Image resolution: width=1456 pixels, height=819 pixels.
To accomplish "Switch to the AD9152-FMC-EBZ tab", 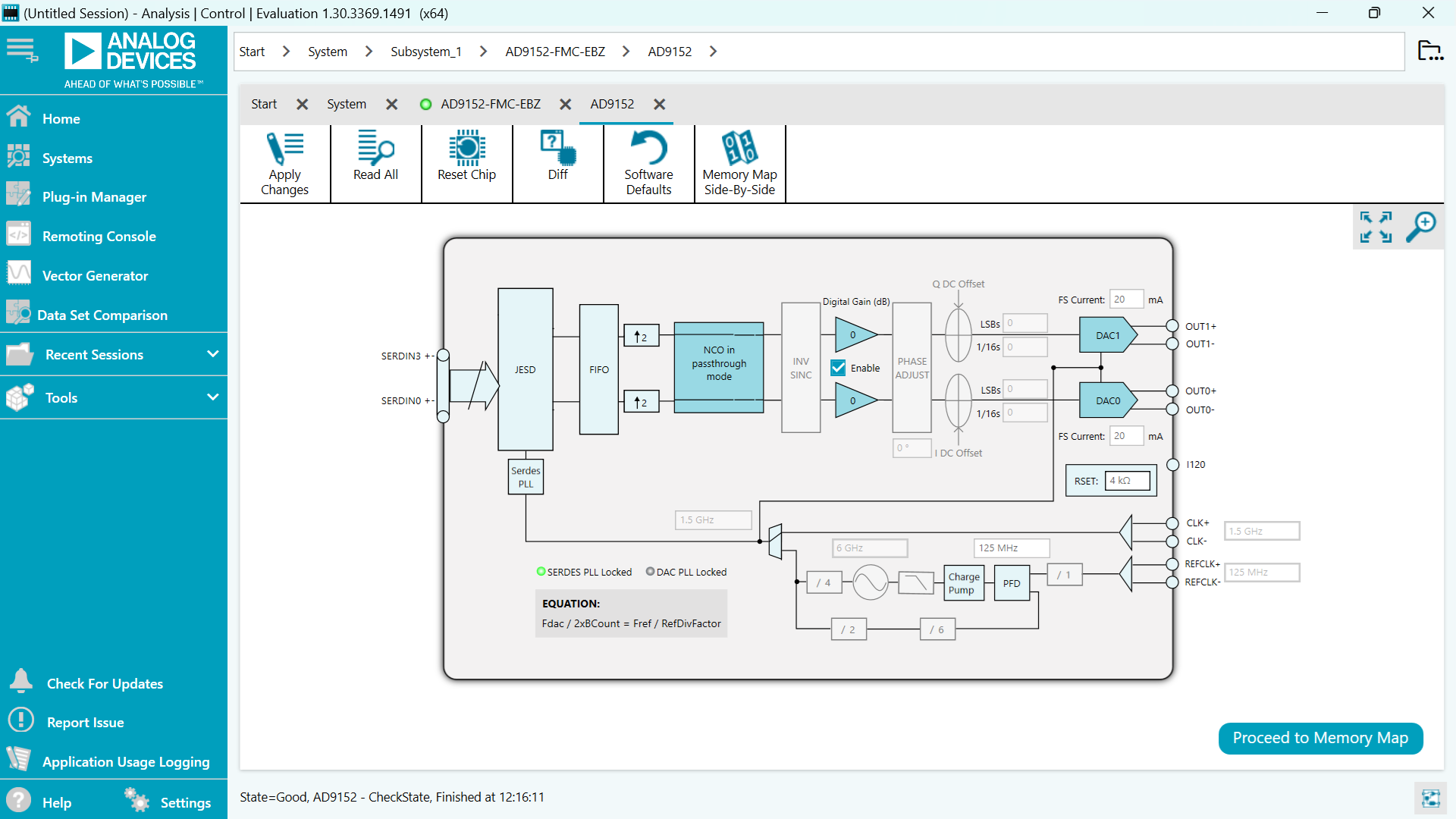I will (x=490, y=104).
